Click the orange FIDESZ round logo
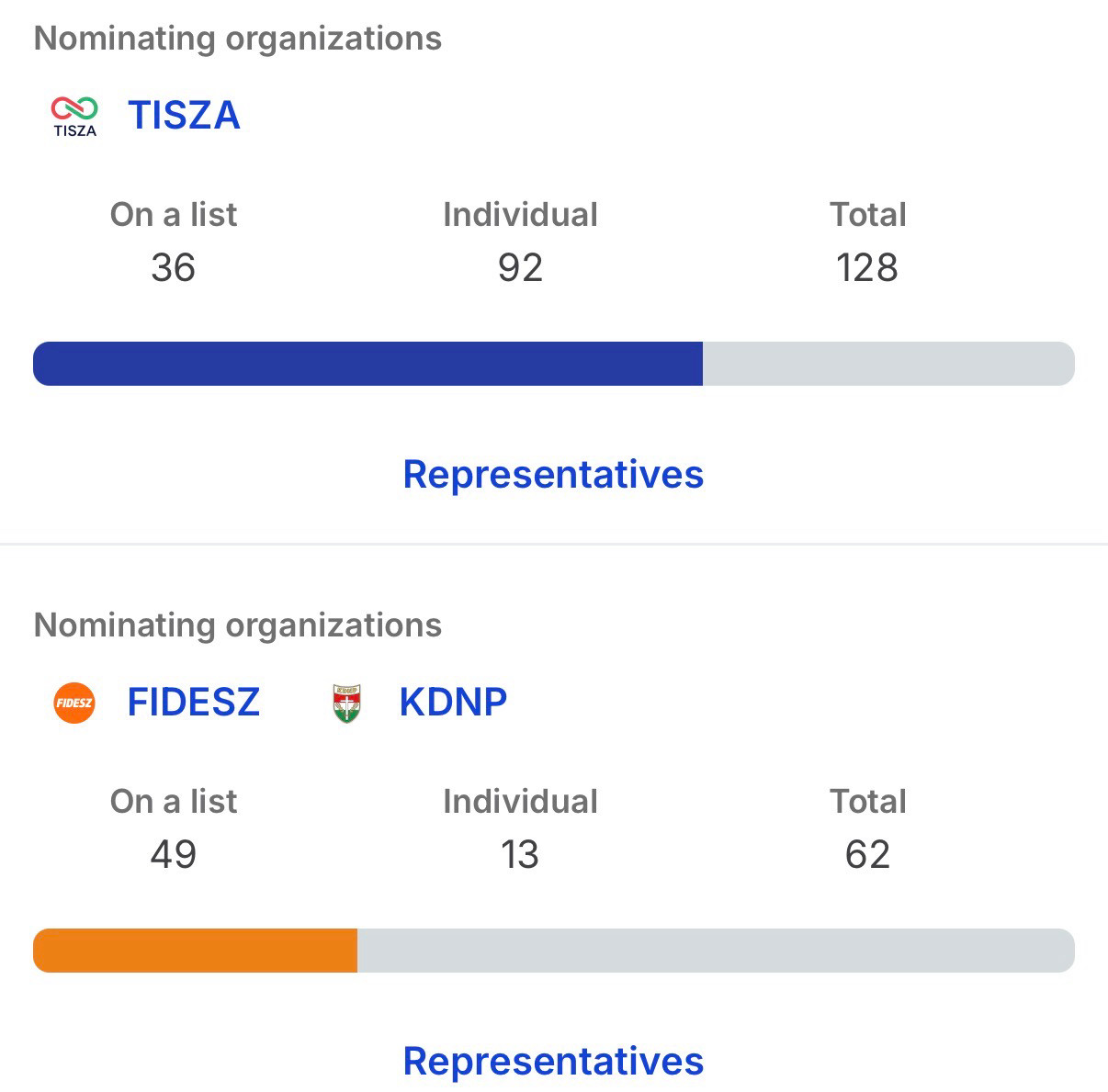The width and height of the screenshot is (1108, 1092). tap(74, 703)
